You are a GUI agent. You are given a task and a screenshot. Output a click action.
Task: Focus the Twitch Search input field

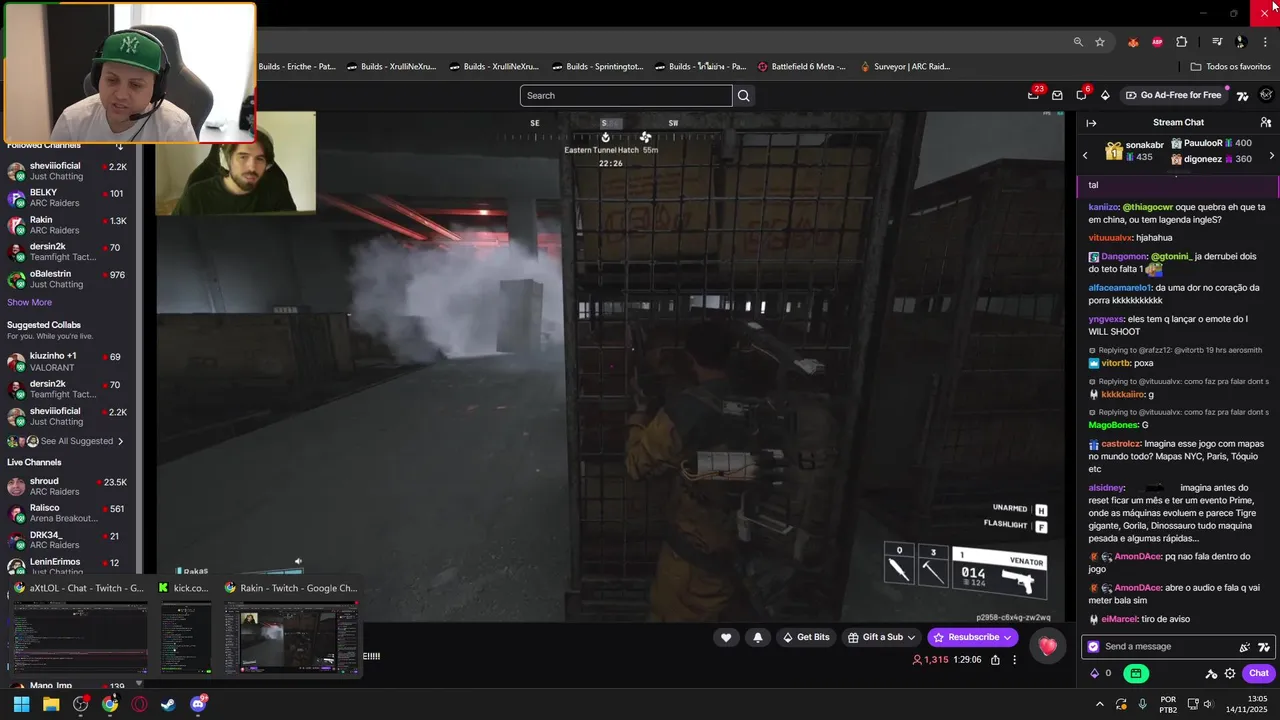pos(626,96)
